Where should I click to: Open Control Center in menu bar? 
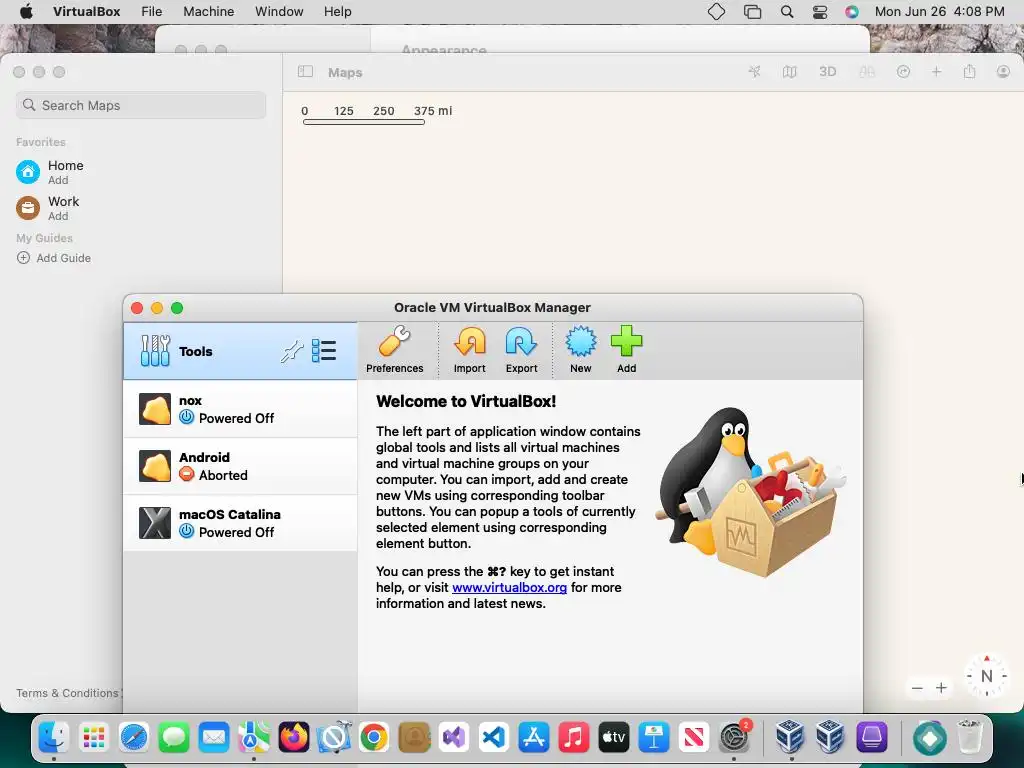[820, 12]
